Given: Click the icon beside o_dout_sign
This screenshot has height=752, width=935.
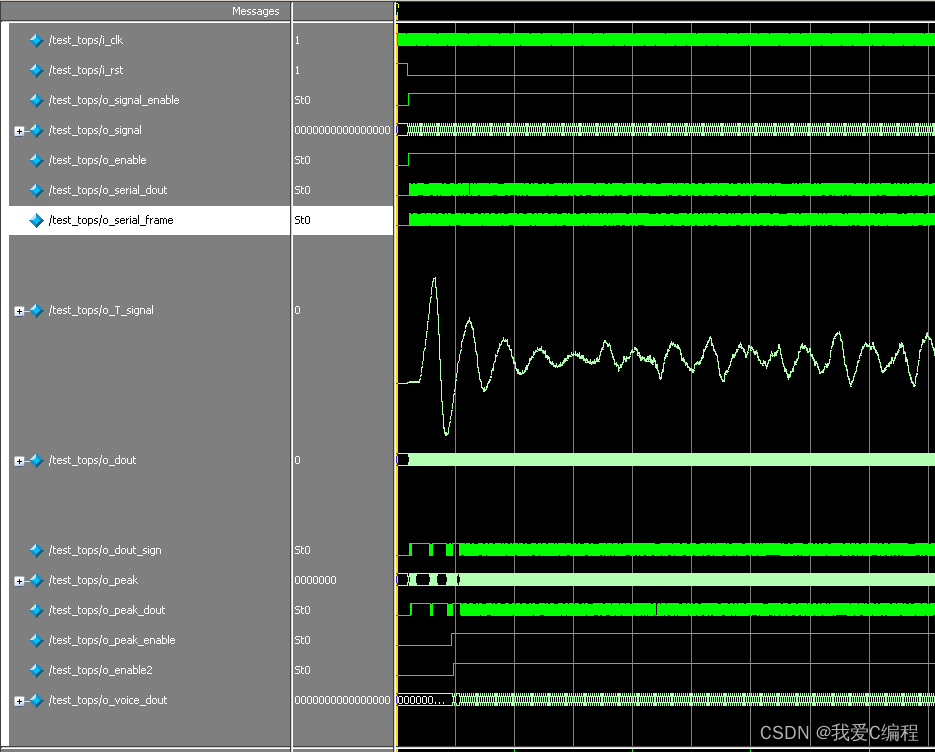Looking at the screenshot, I should (36, 551).
